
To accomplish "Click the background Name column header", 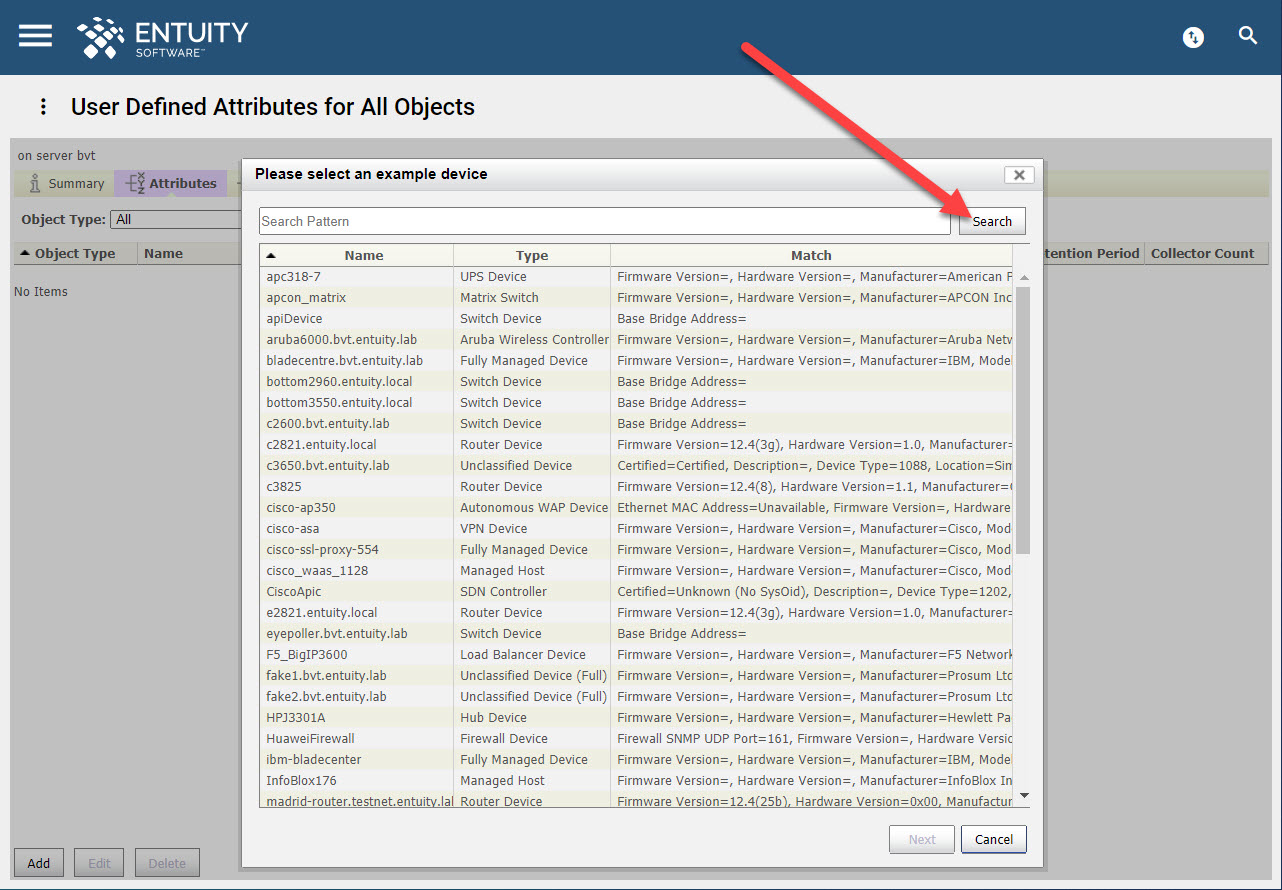I will coord(188,254).
